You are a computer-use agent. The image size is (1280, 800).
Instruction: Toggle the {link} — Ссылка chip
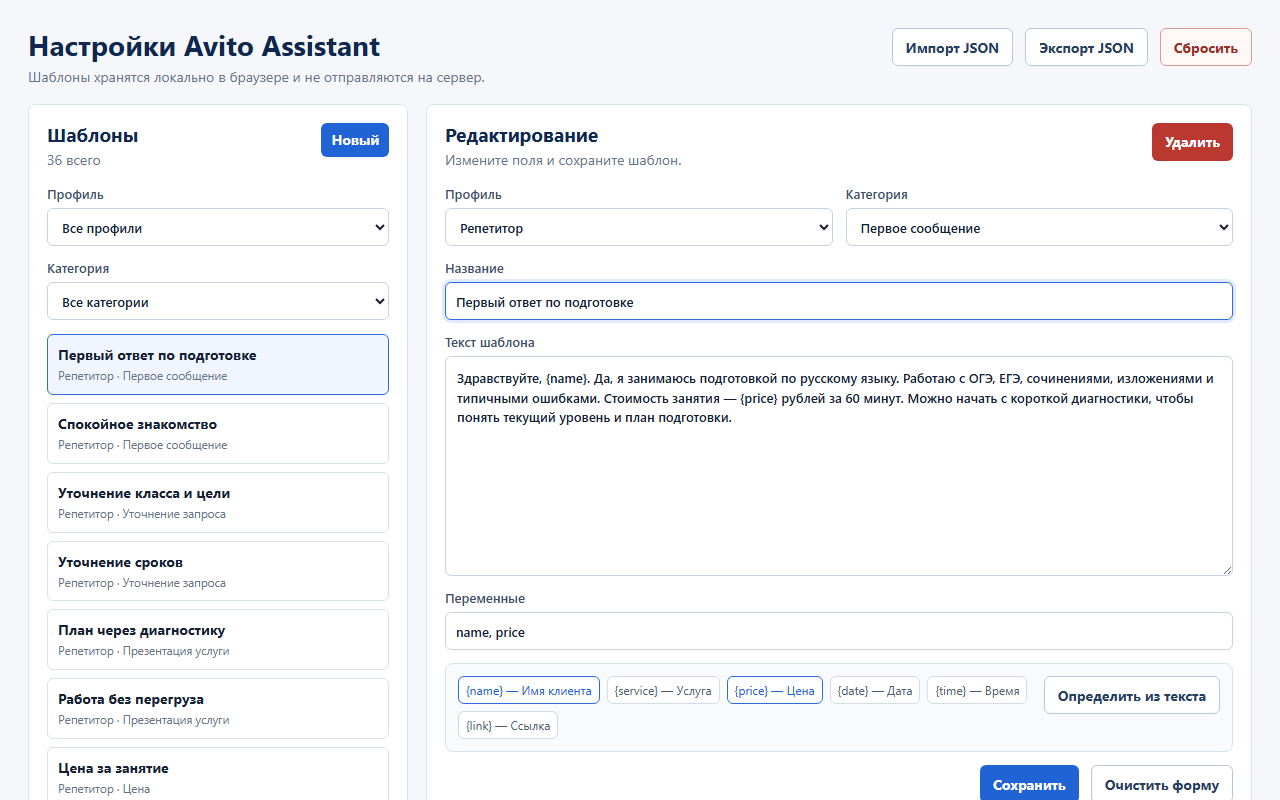508,725
